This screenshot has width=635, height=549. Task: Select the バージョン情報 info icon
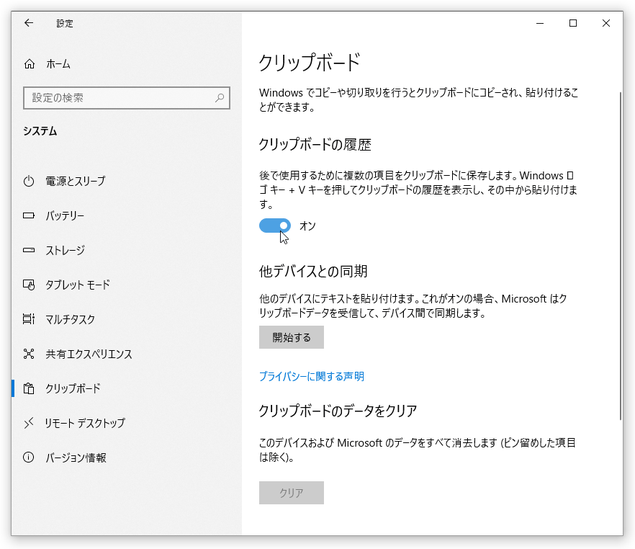point(28,458)
